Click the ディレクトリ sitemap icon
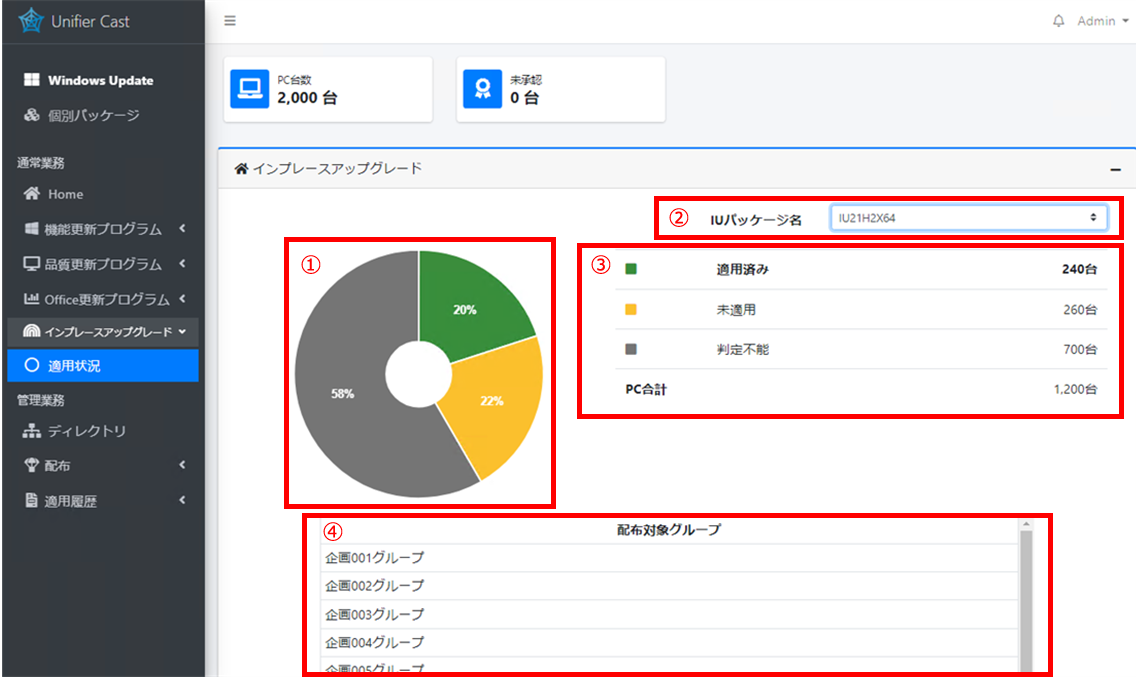The height and width of the screenshot is (677, 1136). [32, 431]
